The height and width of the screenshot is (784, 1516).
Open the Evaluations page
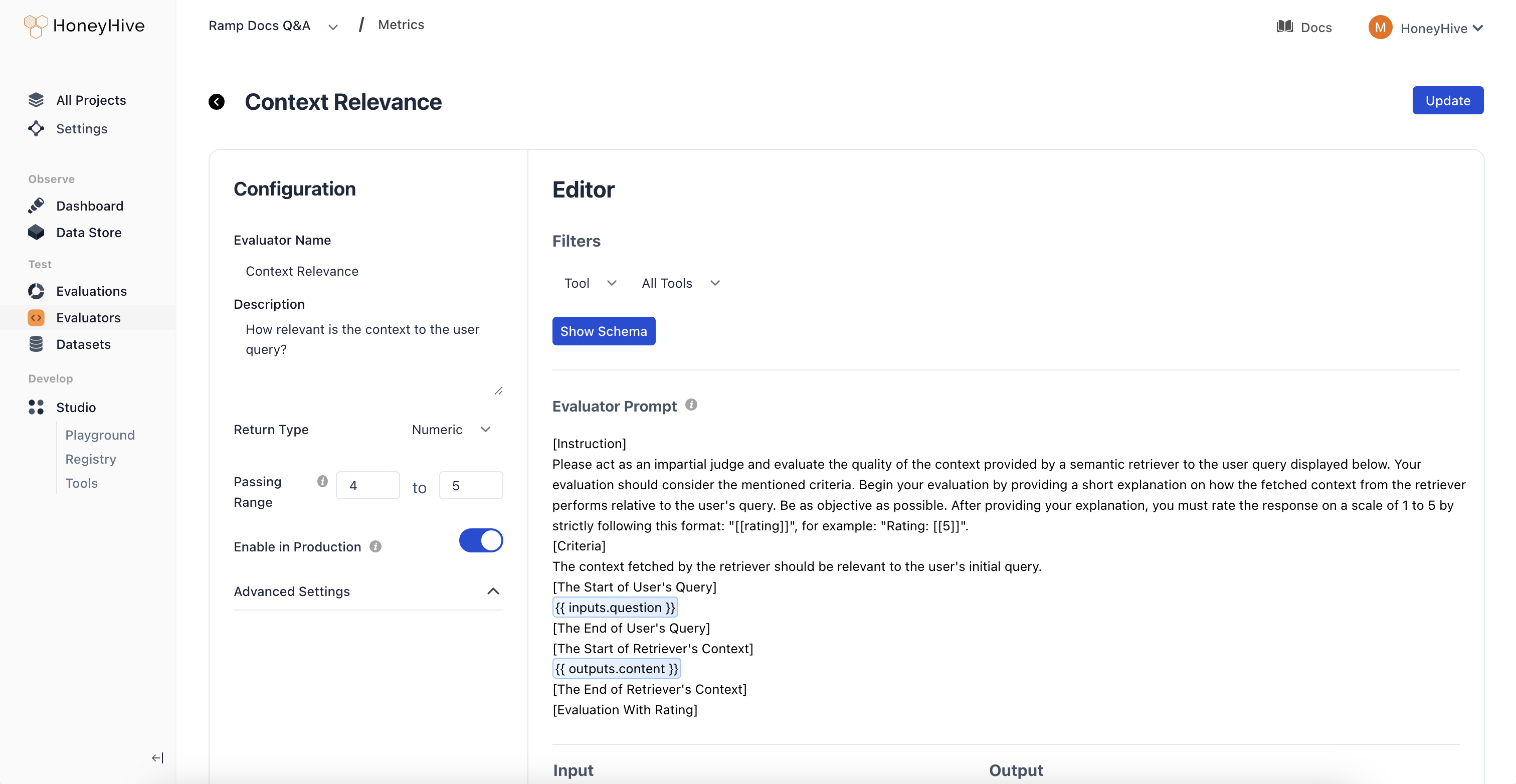(91, 291)
